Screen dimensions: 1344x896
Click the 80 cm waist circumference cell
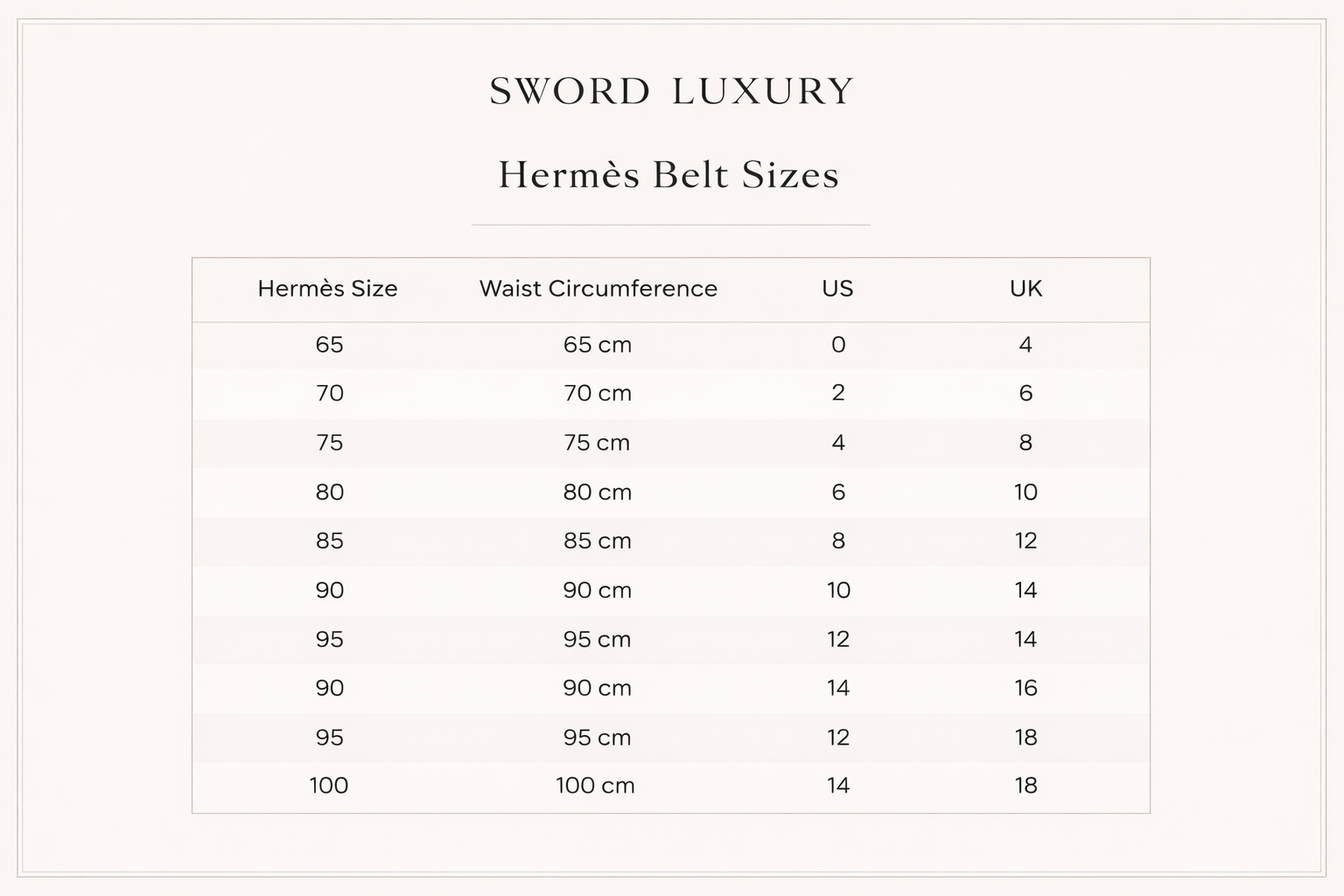point(597,493)
